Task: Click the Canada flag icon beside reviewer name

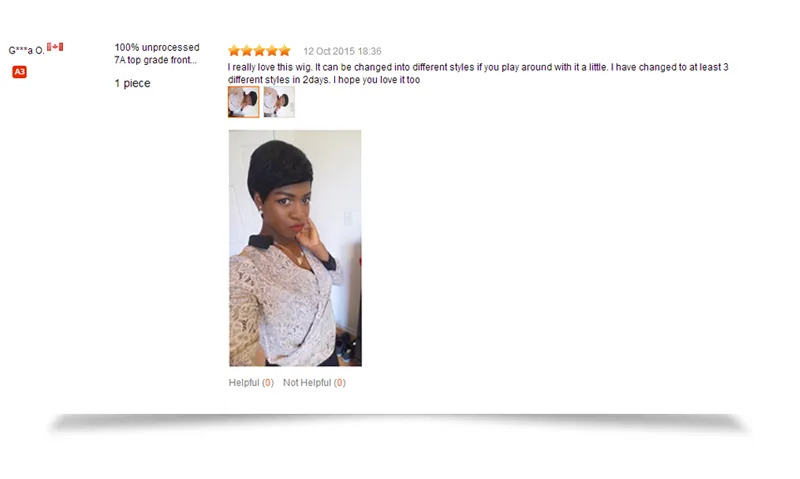Action: tap(55, 47)
